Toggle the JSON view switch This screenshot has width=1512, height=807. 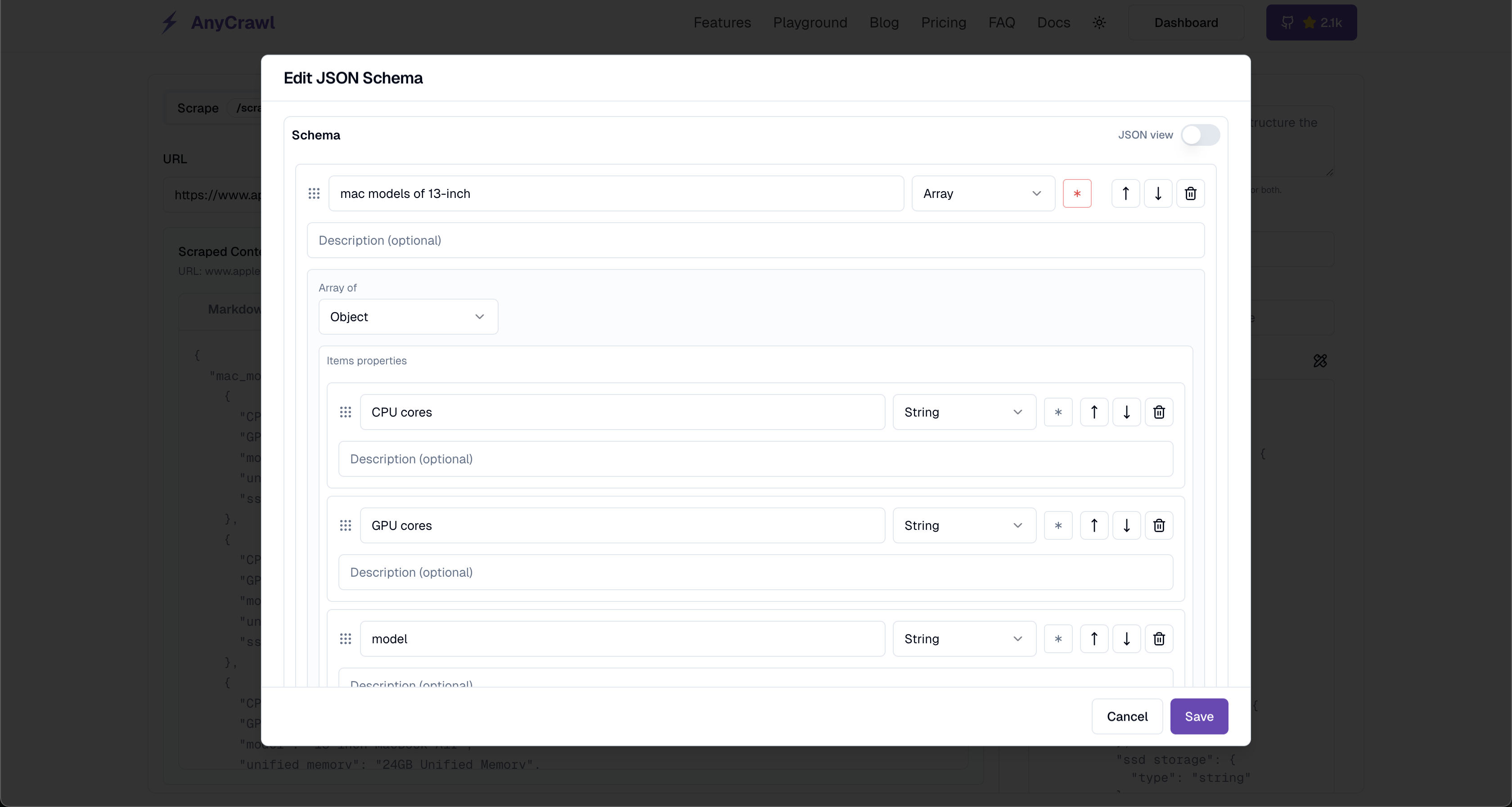pyautogui.click(x=1200, y=135)
